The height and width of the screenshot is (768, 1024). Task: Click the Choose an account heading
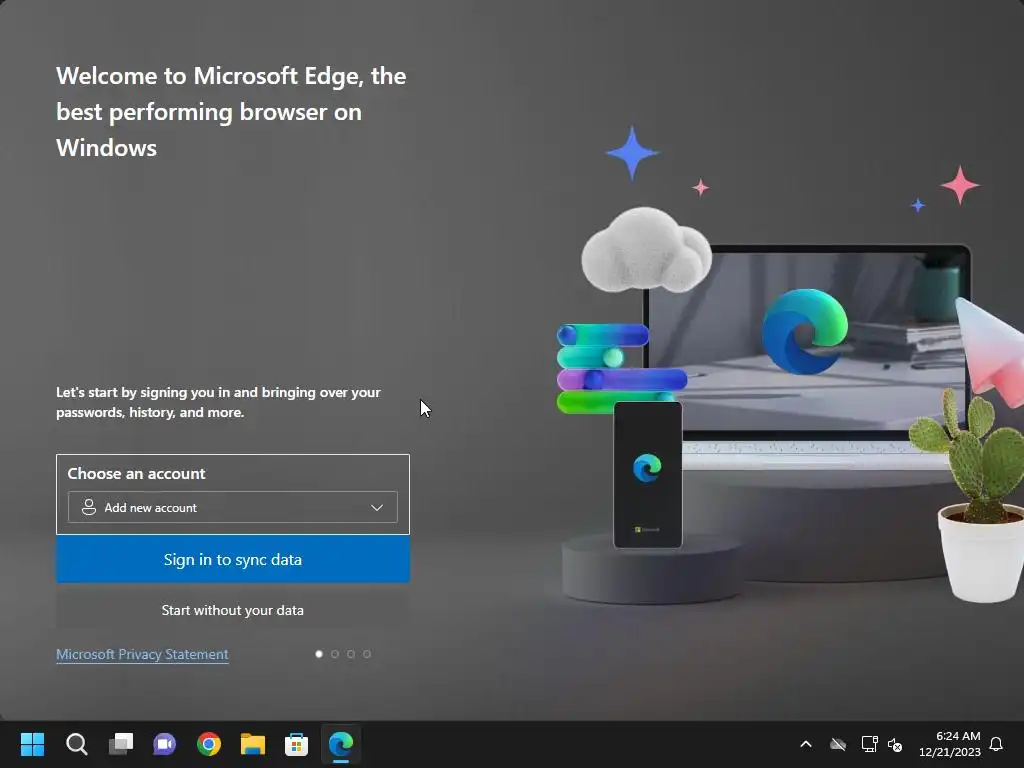136,473
